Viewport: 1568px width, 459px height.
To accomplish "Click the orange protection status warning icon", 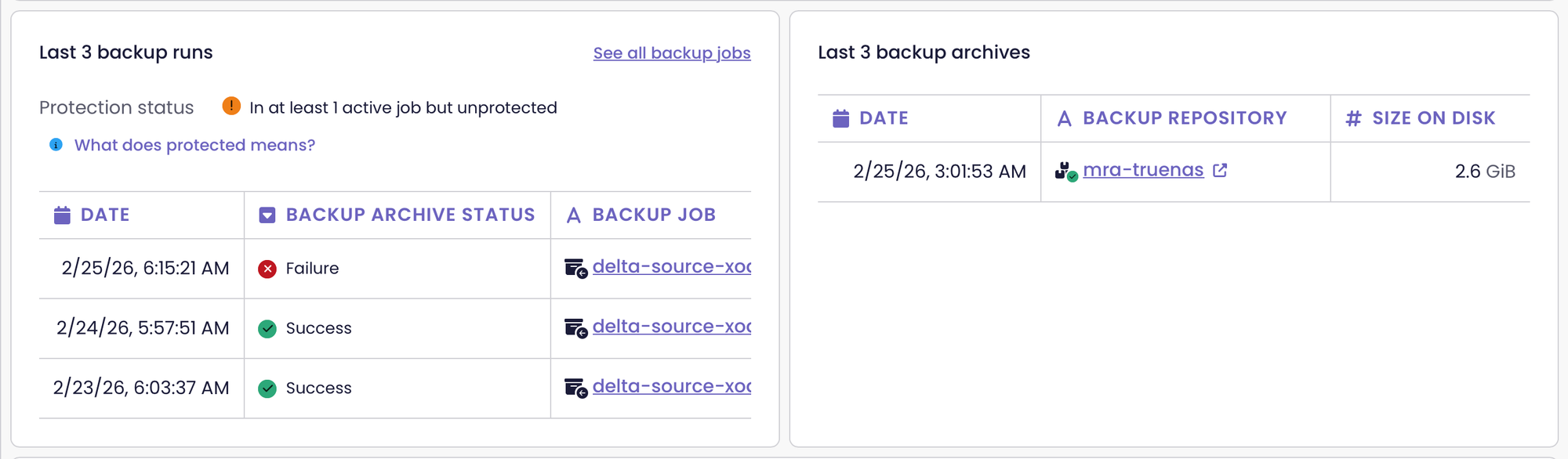I will click(x=231, y=106).
